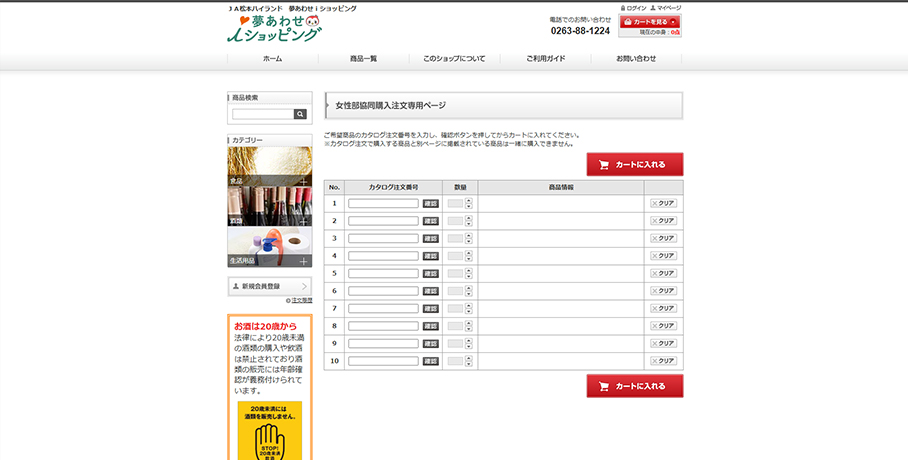
Task: Click quantity field in row 6
Action: pos(456,291)
